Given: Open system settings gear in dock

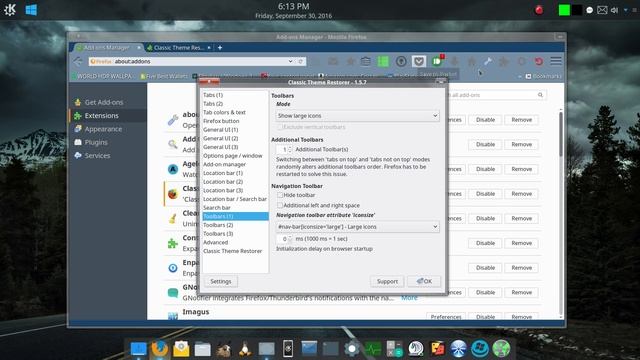Looking at the screenshot, I should (x=351, y=349).
